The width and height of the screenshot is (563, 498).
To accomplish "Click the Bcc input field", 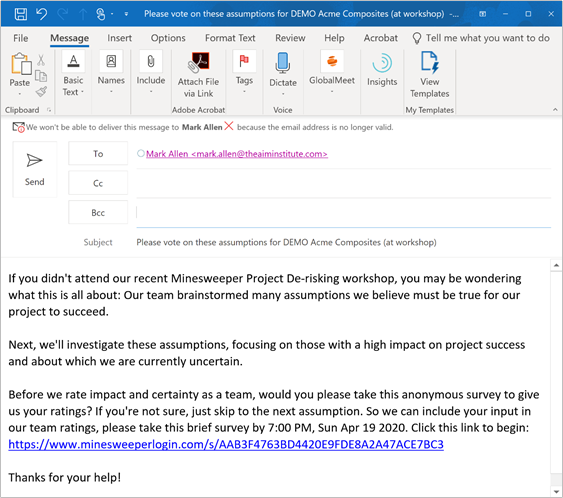I will click(344, 213).
